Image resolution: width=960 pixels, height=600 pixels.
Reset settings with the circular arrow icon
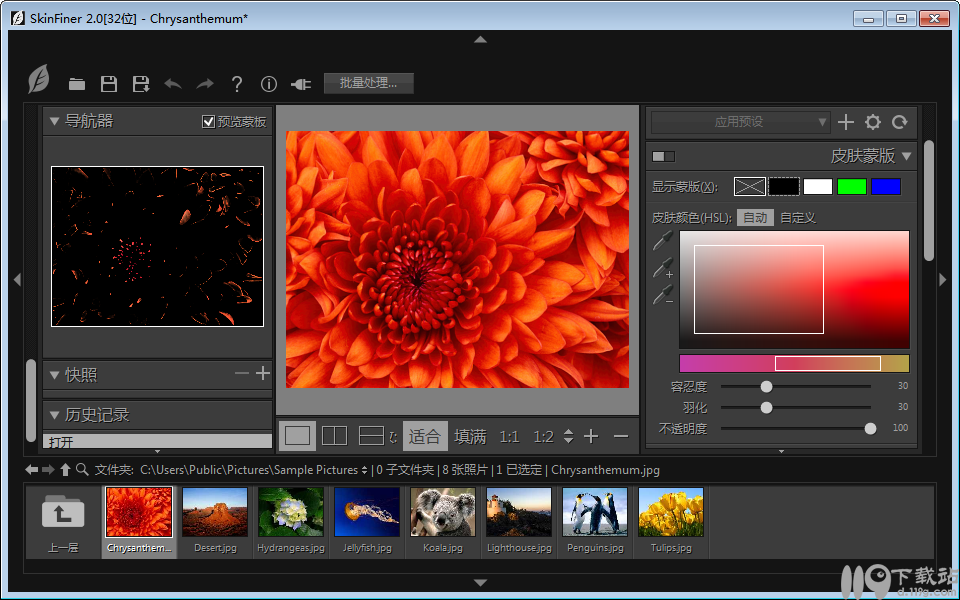point(899,122)
